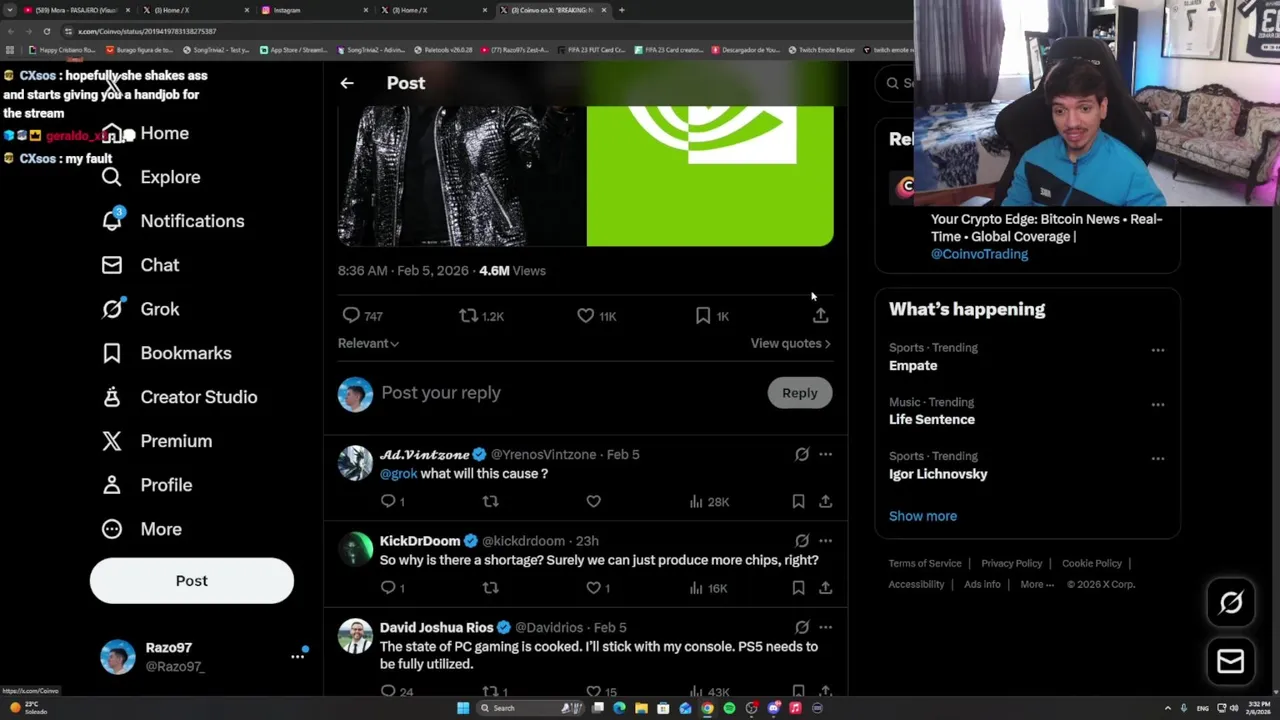Image resolution: width=1280 pixels, height=720 pixels.
Task: Open more options for Empate trend
Action: coord(1157,350)
